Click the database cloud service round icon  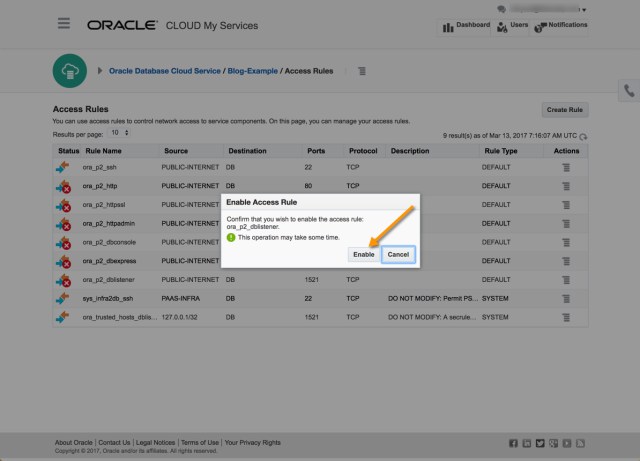coord(70,71)
